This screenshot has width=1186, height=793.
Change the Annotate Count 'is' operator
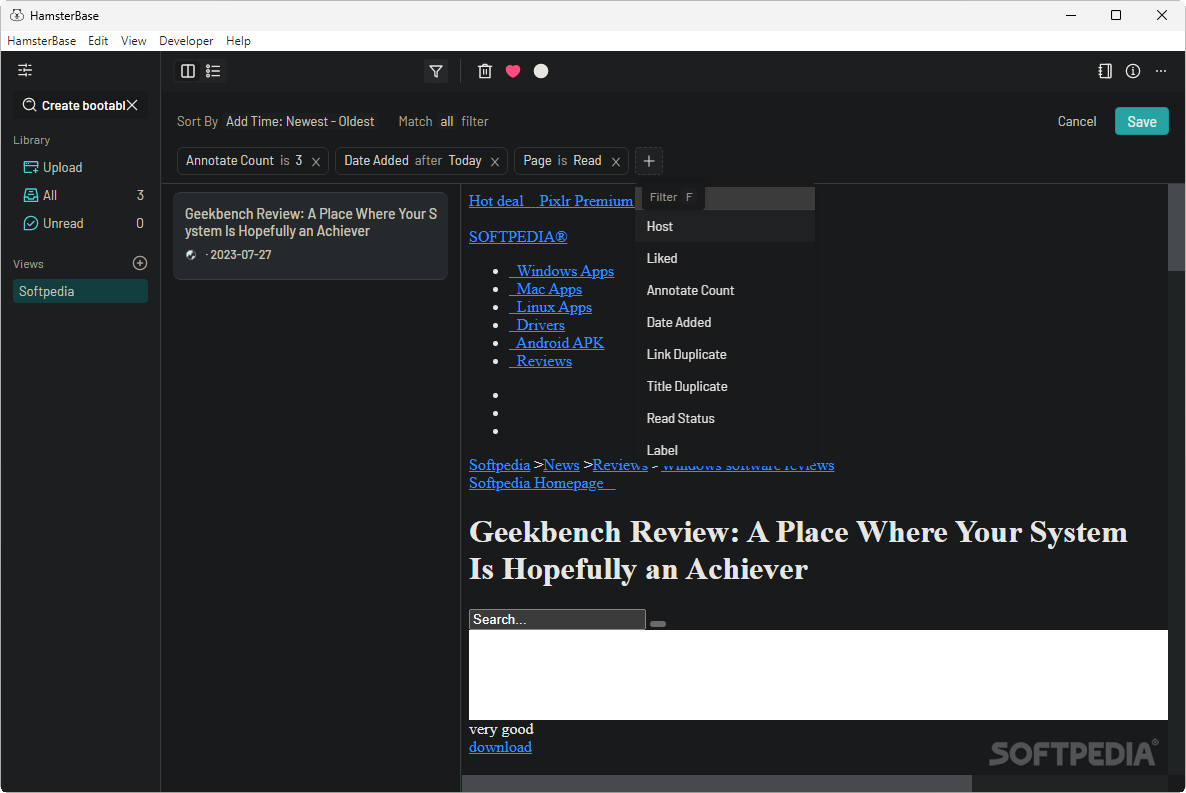pos(284,160)
